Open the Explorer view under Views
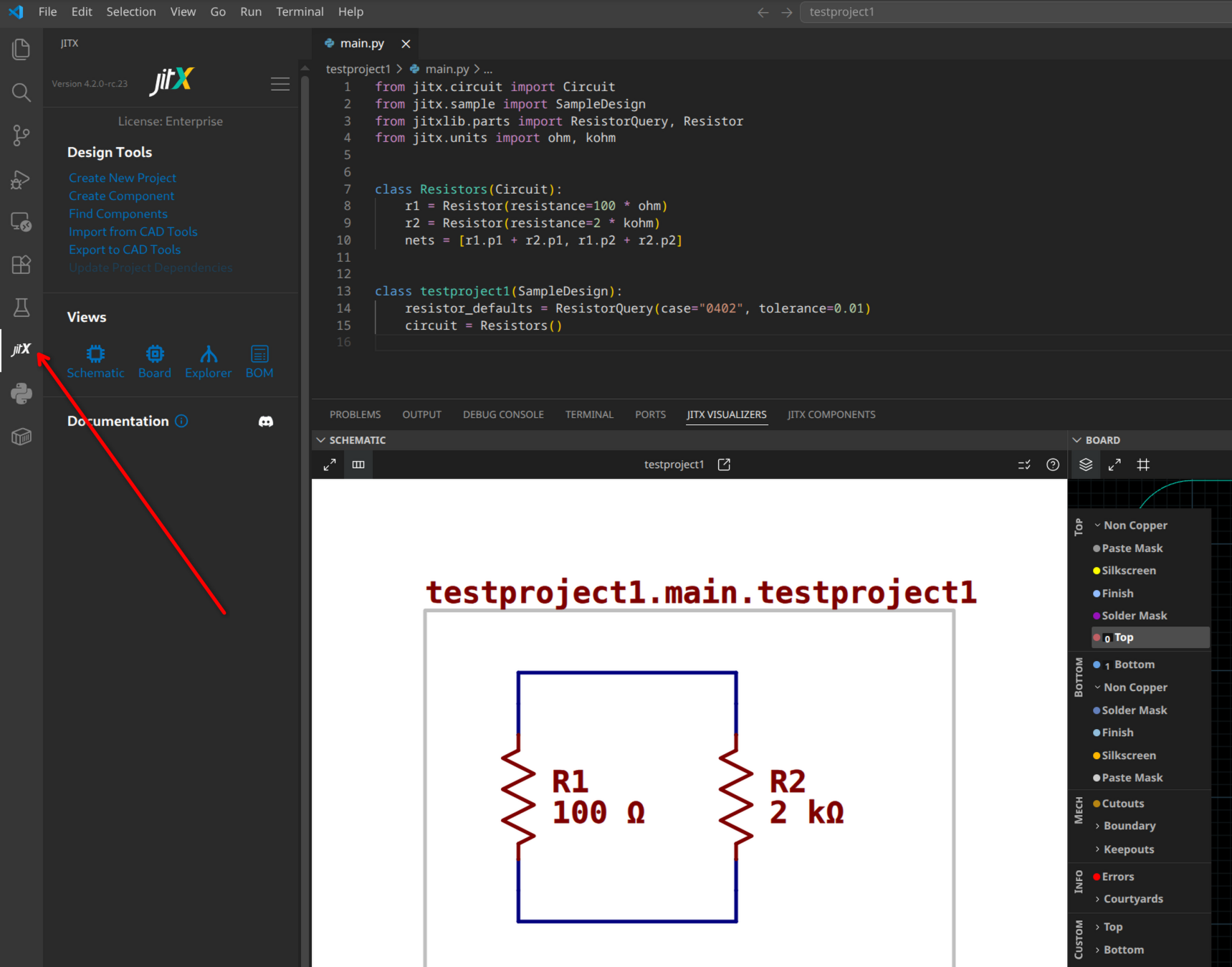Image resolution: width=1232 pixels, height=967 pixels. pyautogui.click(x=208, y=362)
